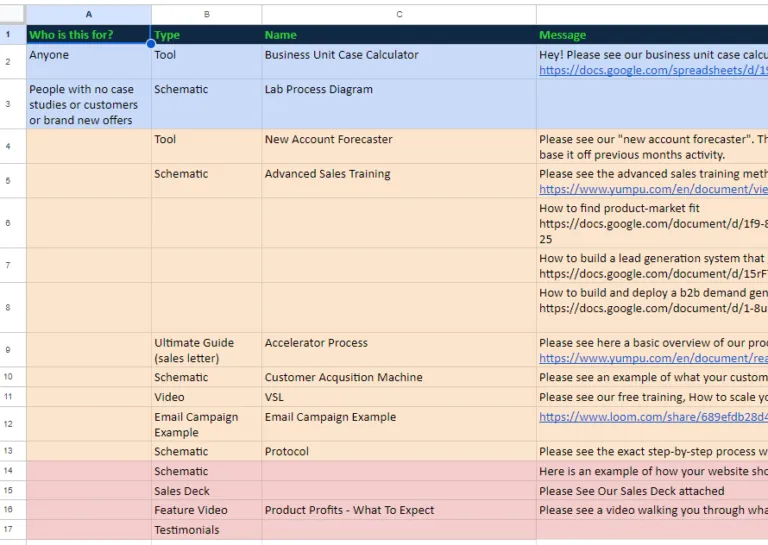The height and width of the screenshot is (545, 768).
Task: Open the loom.com share link
Action: (653, 417)
